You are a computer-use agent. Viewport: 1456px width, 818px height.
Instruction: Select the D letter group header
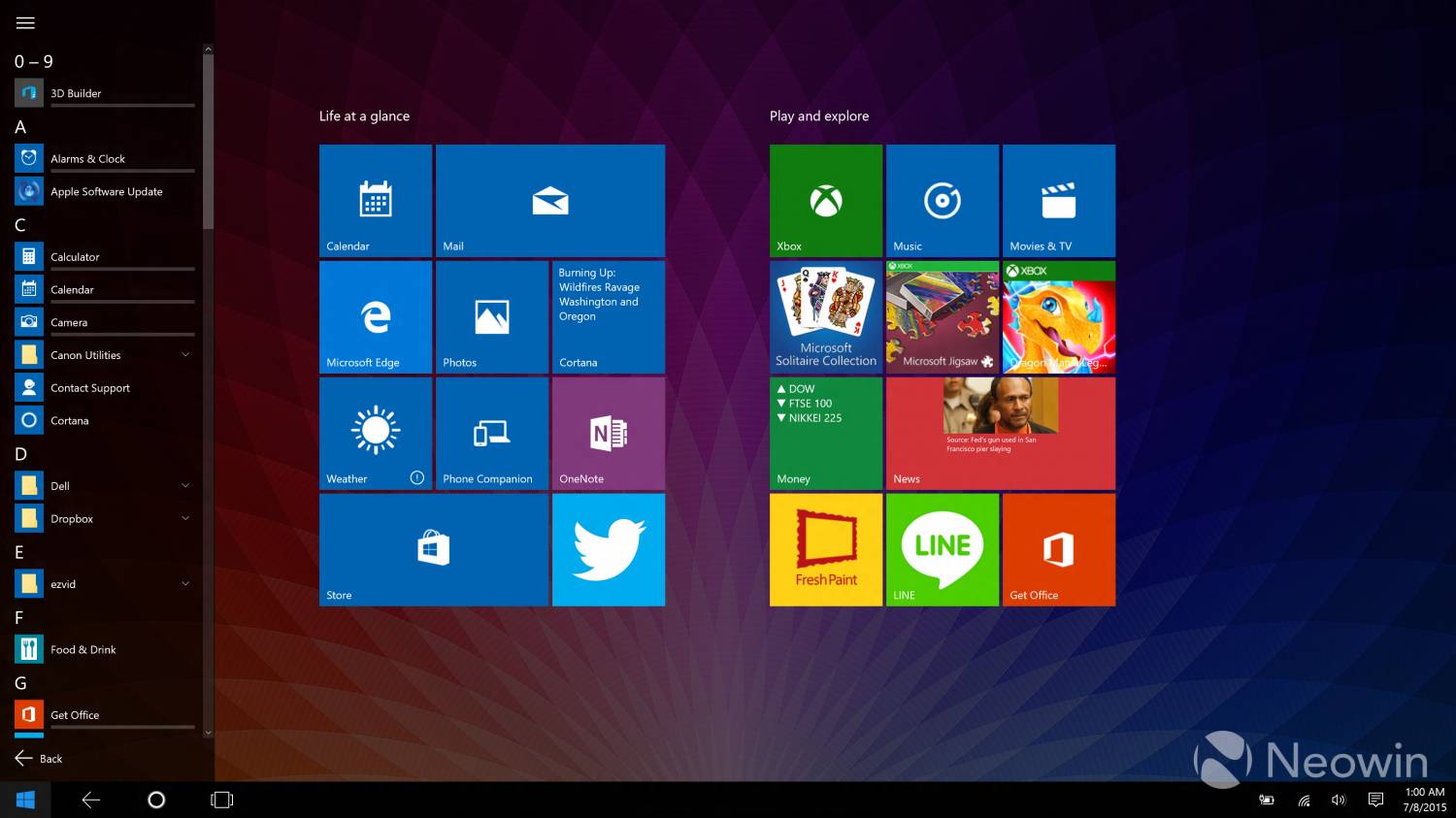20,454
